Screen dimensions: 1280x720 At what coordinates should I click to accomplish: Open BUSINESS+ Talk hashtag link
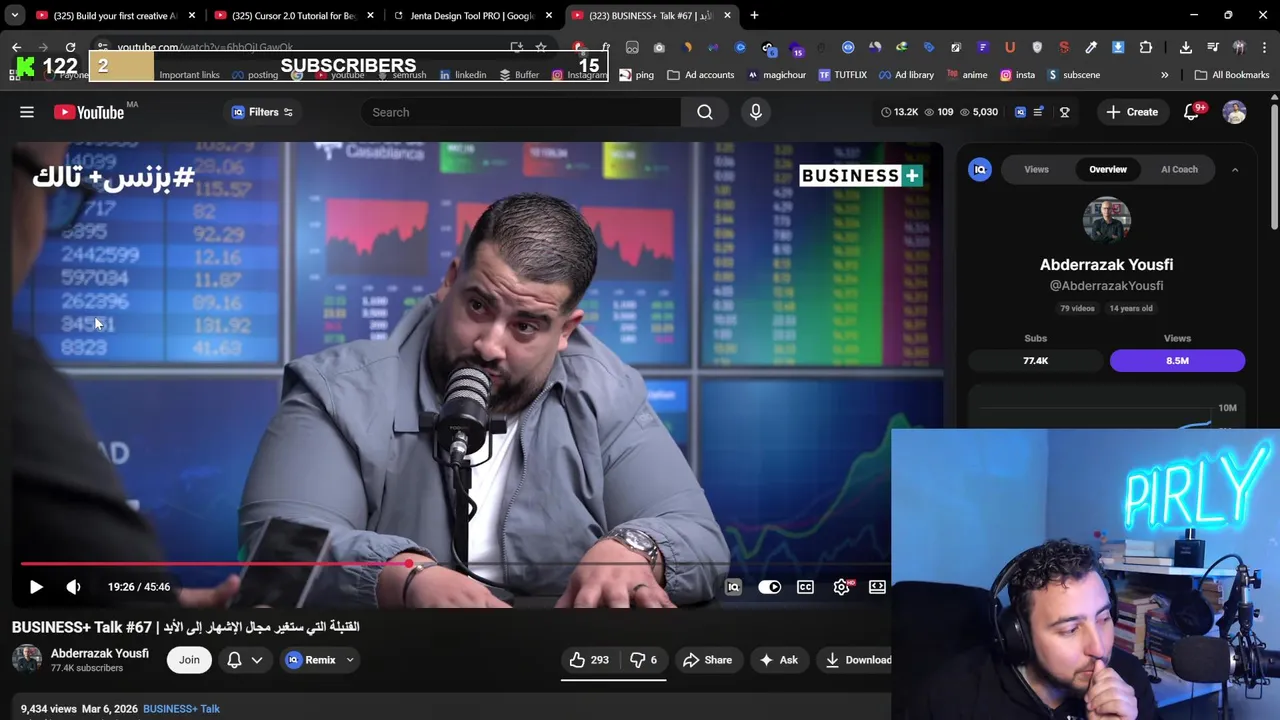(x=181, y=709)
